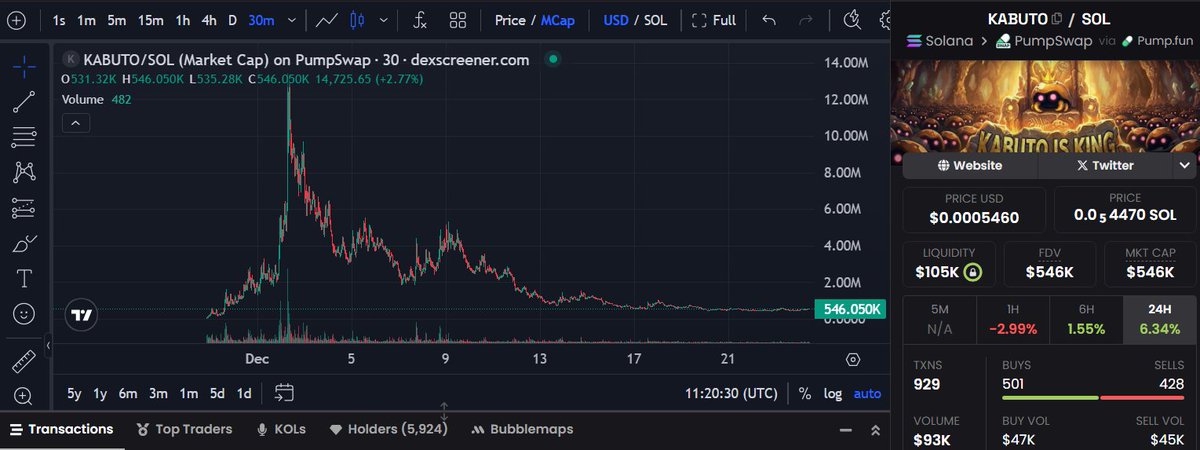Select the text annotation tool
Screen dimensions: 1200x450
[x=24, y=278]
